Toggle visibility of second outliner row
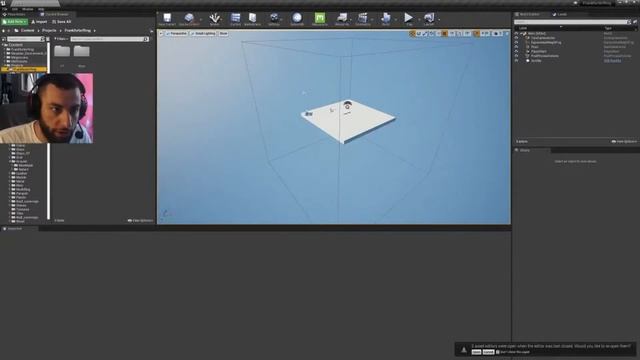 [x=516, y=38]
